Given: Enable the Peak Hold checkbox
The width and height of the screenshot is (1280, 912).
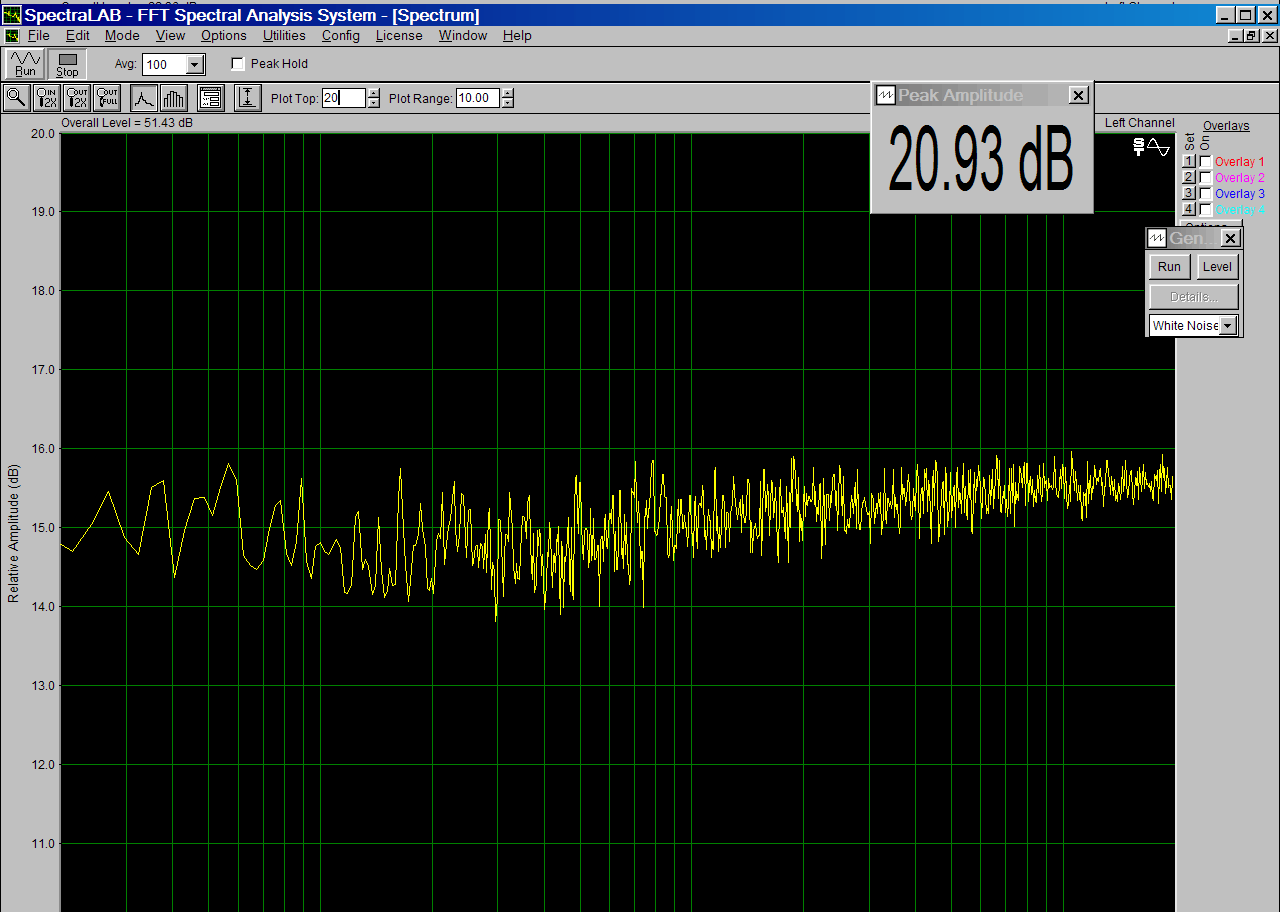Looking at the screenshot, I should pos(238,64).
